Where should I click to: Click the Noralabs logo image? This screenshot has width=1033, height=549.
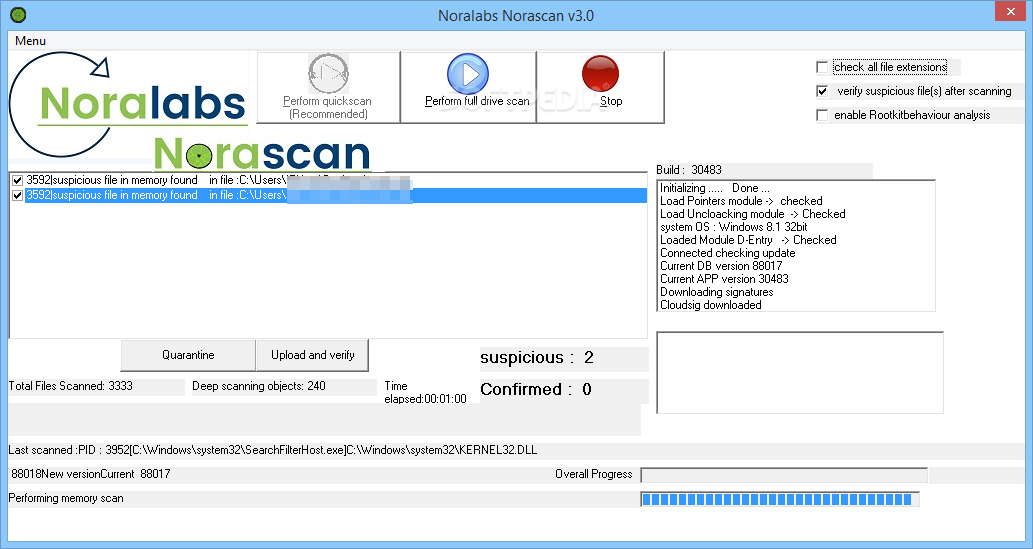(x=128, y=104)
